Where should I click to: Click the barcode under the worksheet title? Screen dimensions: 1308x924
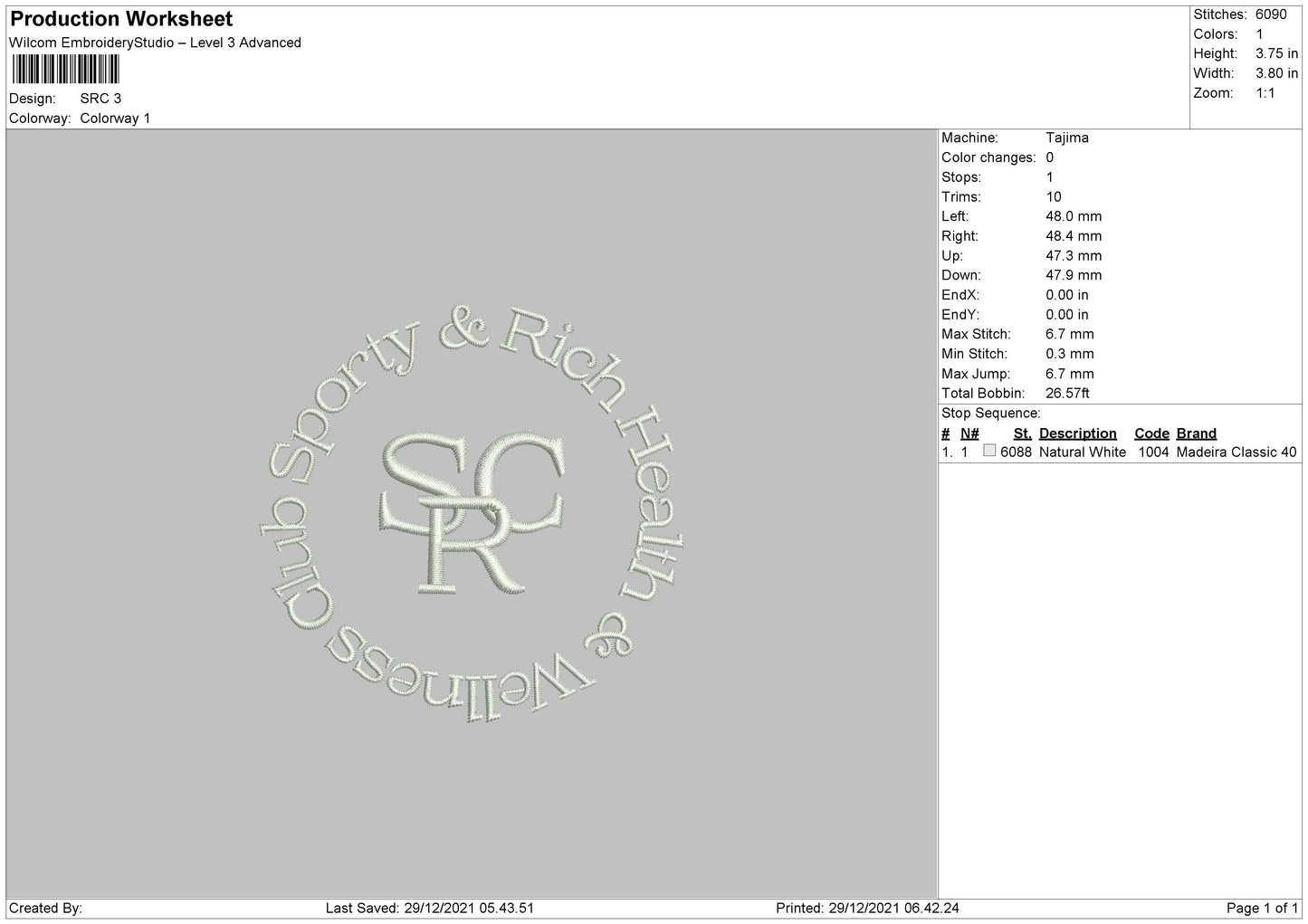[x=66, y=70]
